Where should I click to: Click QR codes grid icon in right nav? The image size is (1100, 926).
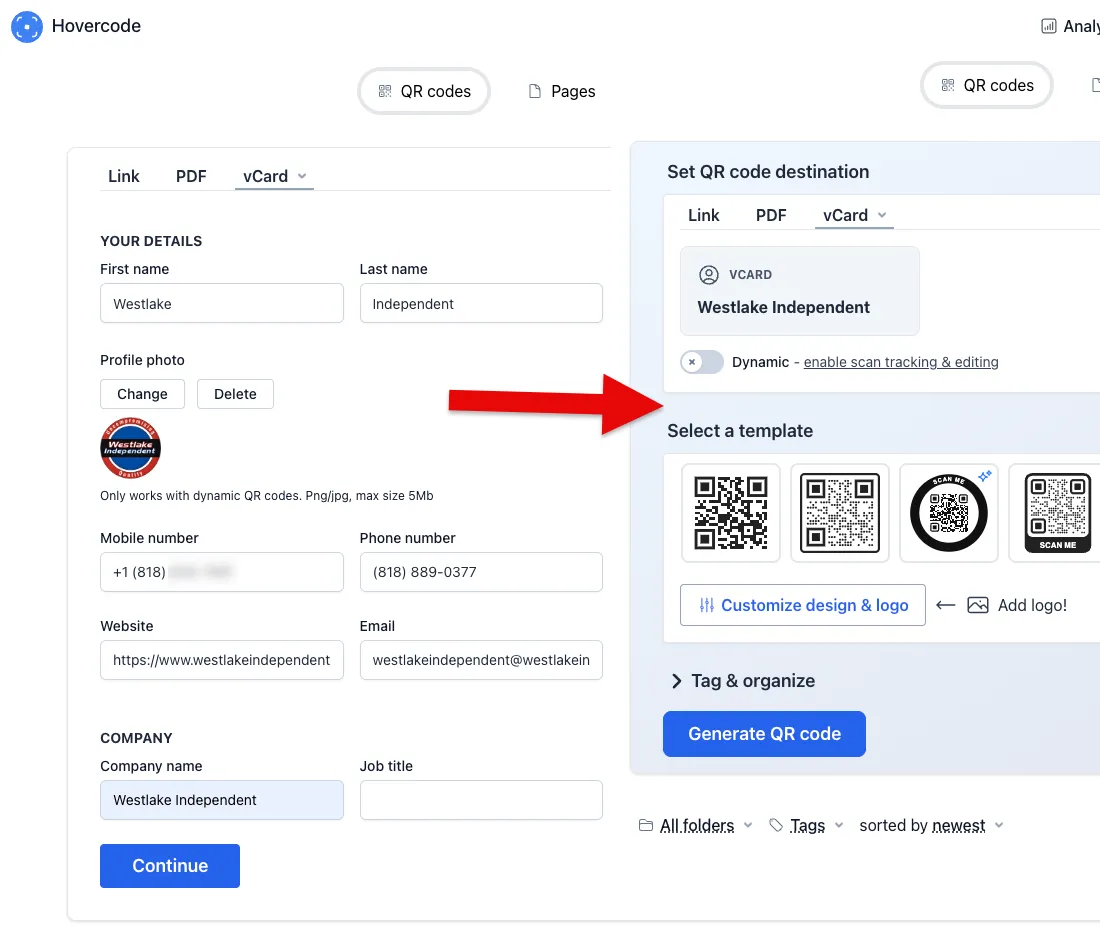click(948, 85)
